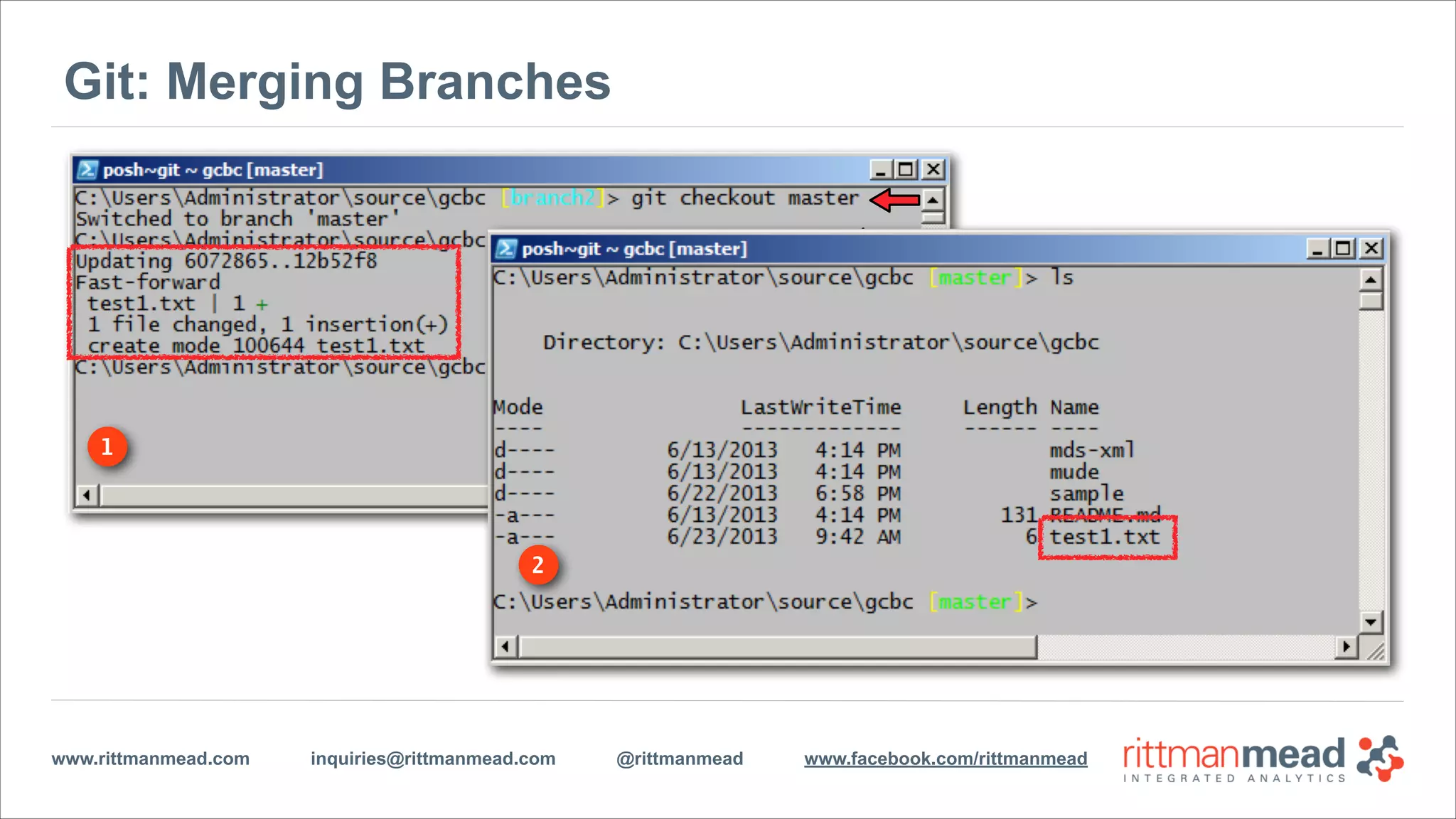Open www.facebook.com/rittmanmead link
Viewport: 1456px width, 819px height.
pyautogui.click(x=946, y=759)
